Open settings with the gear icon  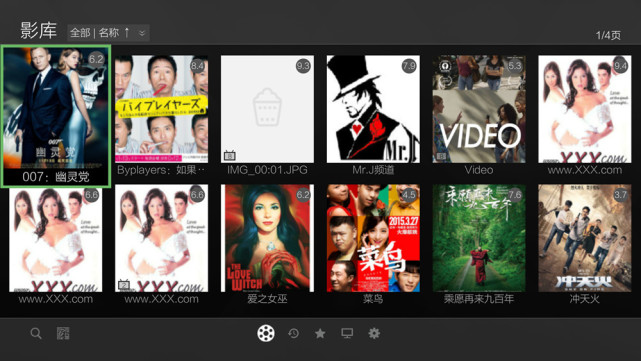click(x=374, y=334)
